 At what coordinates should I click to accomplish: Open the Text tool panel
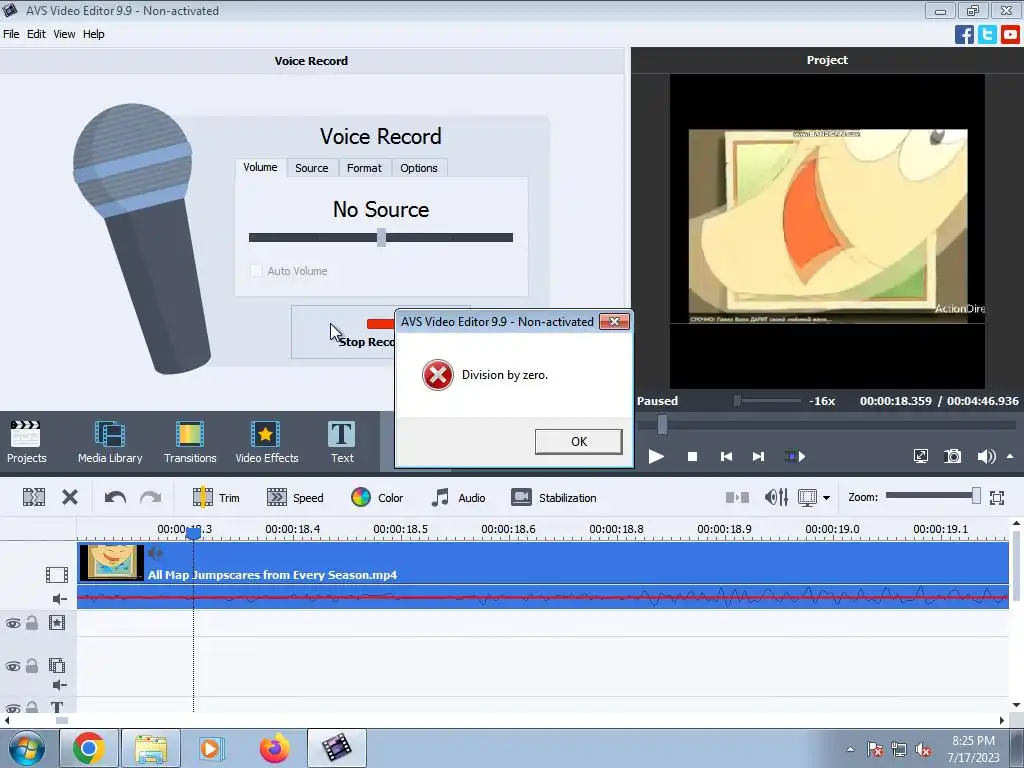pyautogui.click(x=342, y=441)
